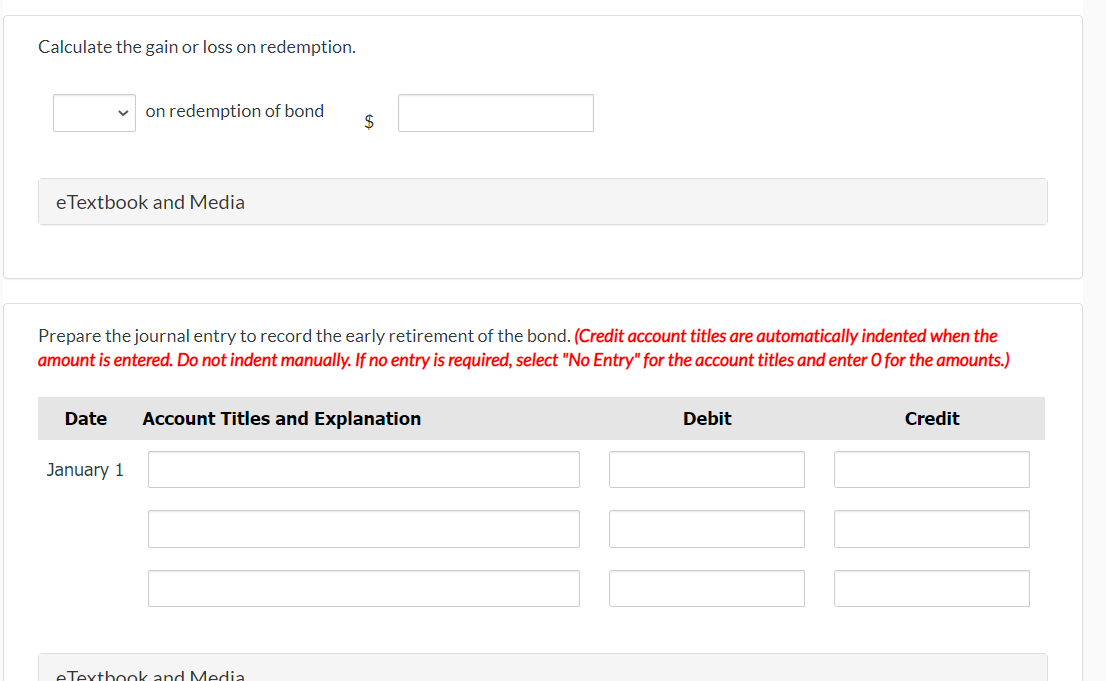1106x681 pixels.
Task: Click the 'Credit' column header
Action: [x=932, y=418]
